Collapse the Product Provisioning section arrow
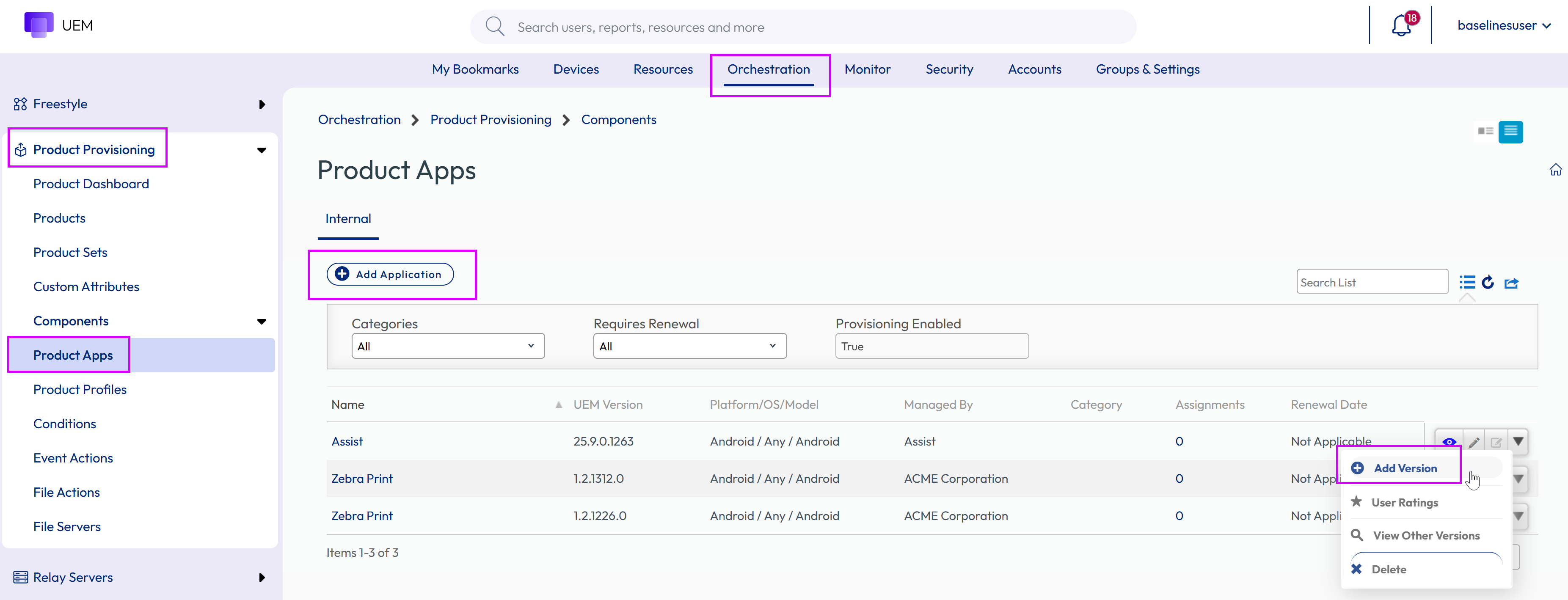Screen dimensions: 1568x600 (x=262, y=150)
